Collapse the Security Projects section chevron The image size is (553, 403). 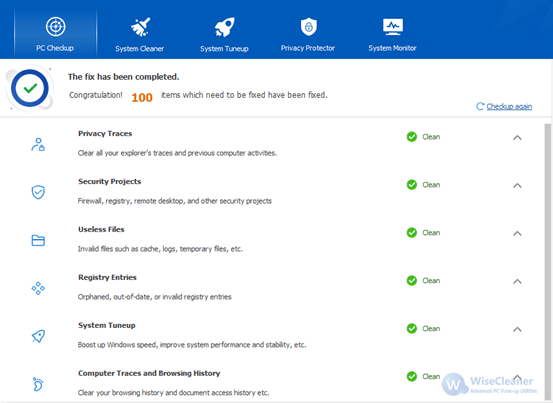pos(517,185)
